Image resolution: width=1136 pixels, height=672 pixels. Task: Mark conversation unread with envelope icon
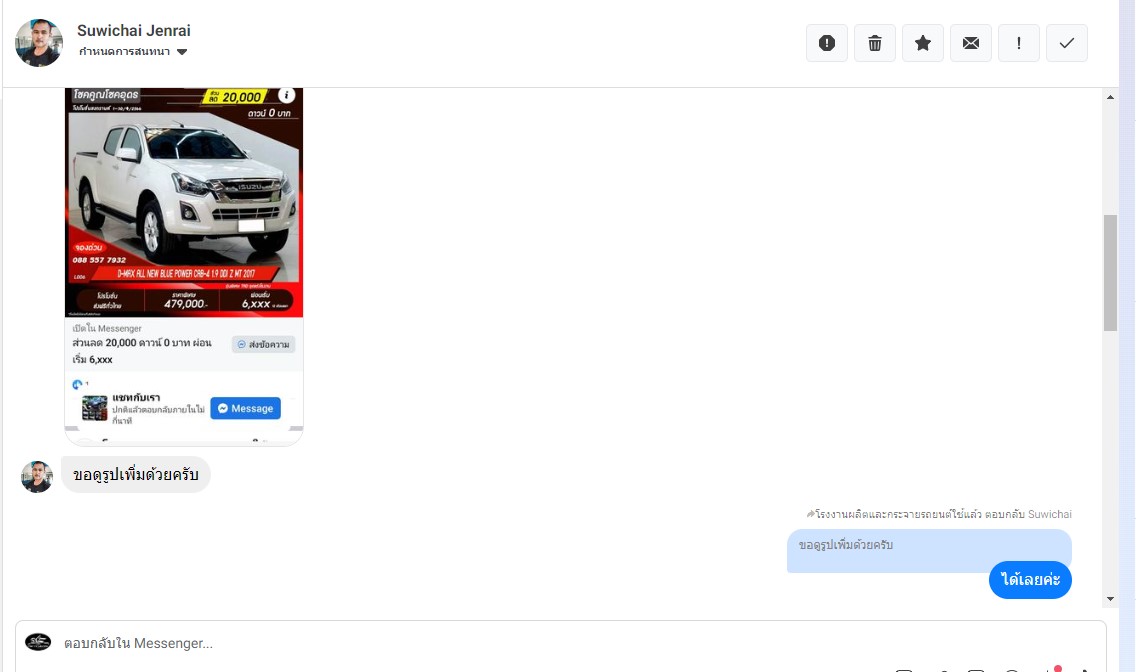(971, 43)
